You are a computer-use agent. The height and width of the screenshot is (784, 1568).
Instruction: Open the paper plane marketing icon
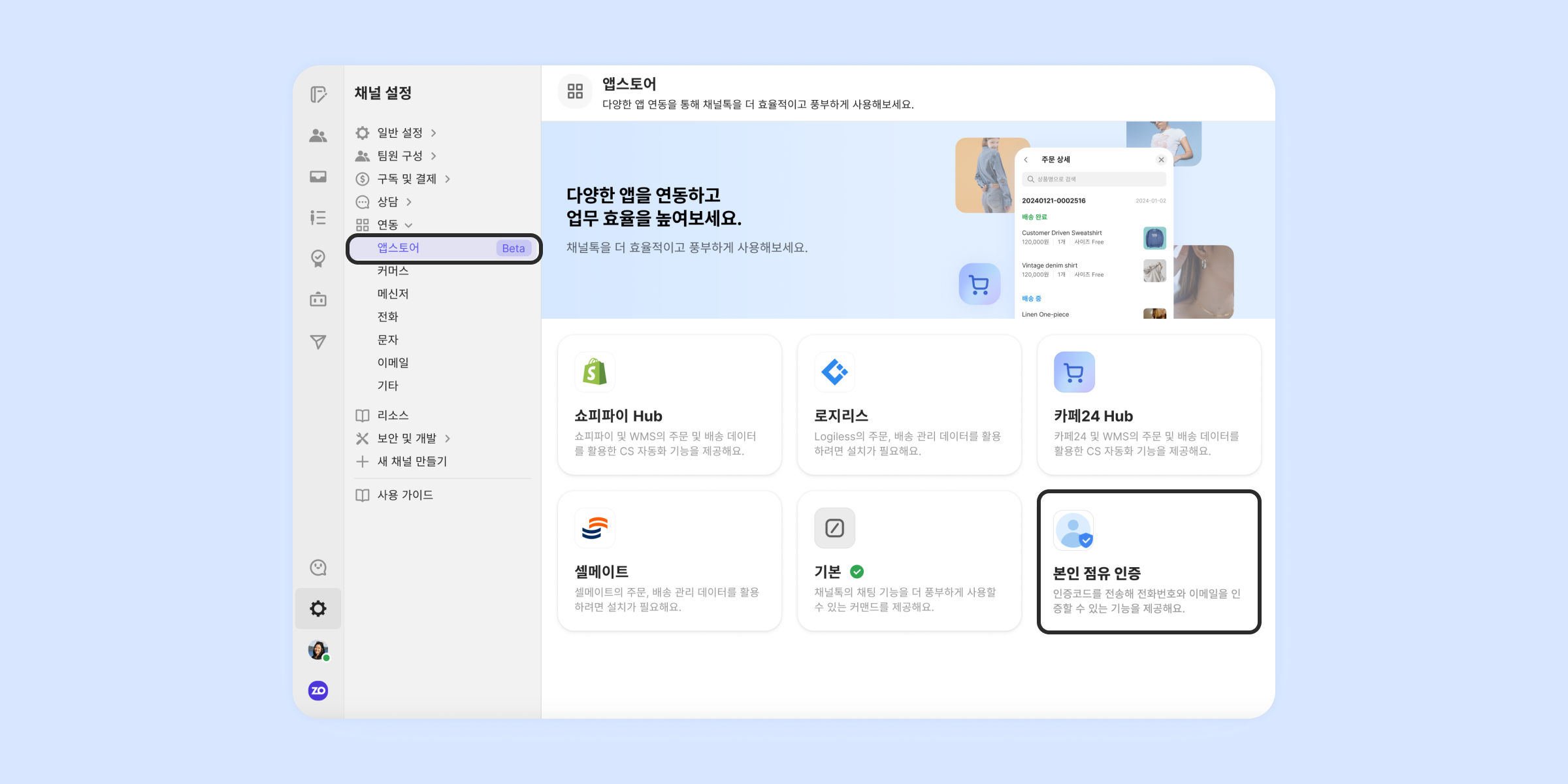click(318, 342)
